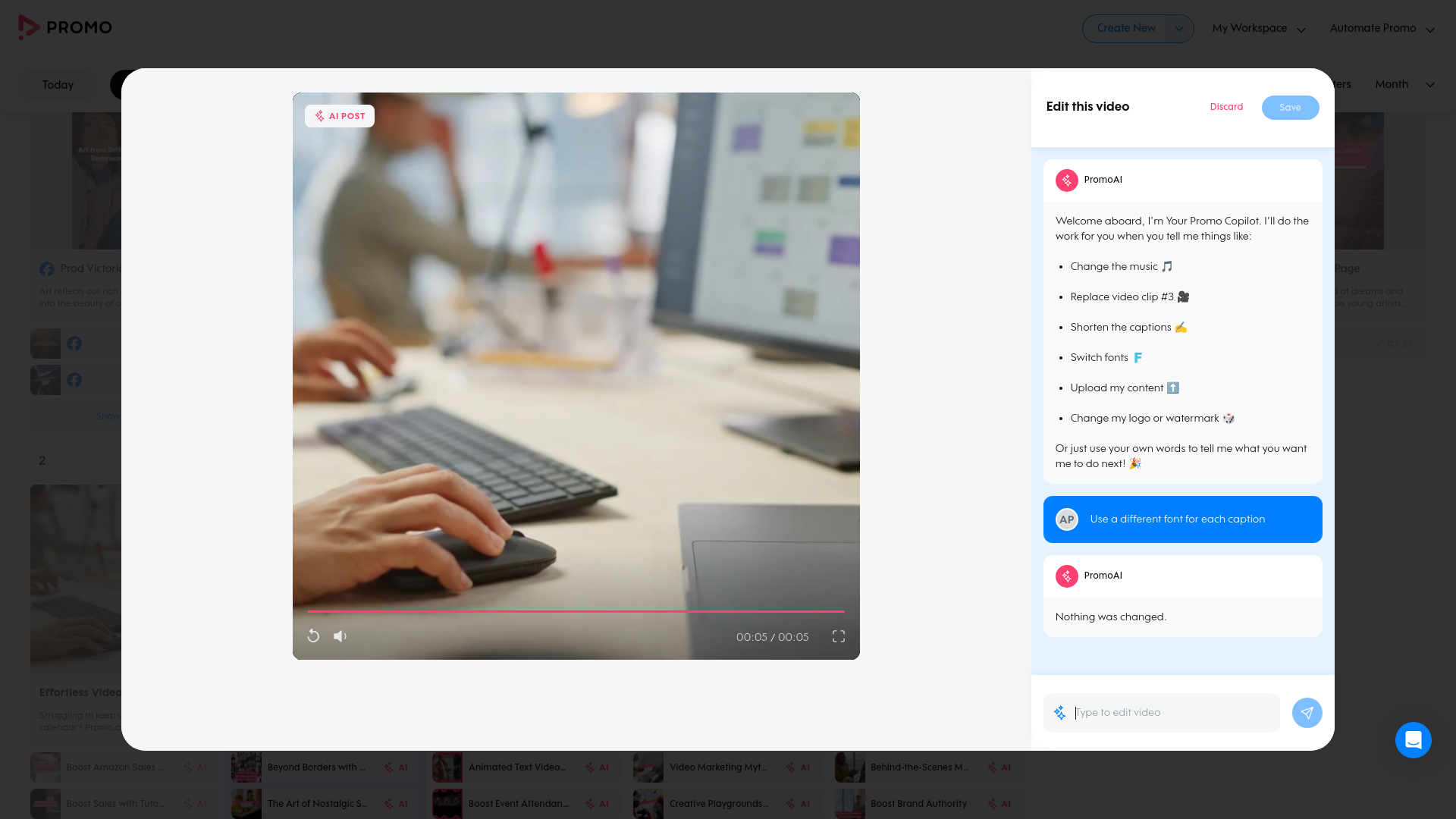The width and height of the screenshot is (1456, 819).
Task: Switch to the Today tab
Action: (x=57, y=85)
